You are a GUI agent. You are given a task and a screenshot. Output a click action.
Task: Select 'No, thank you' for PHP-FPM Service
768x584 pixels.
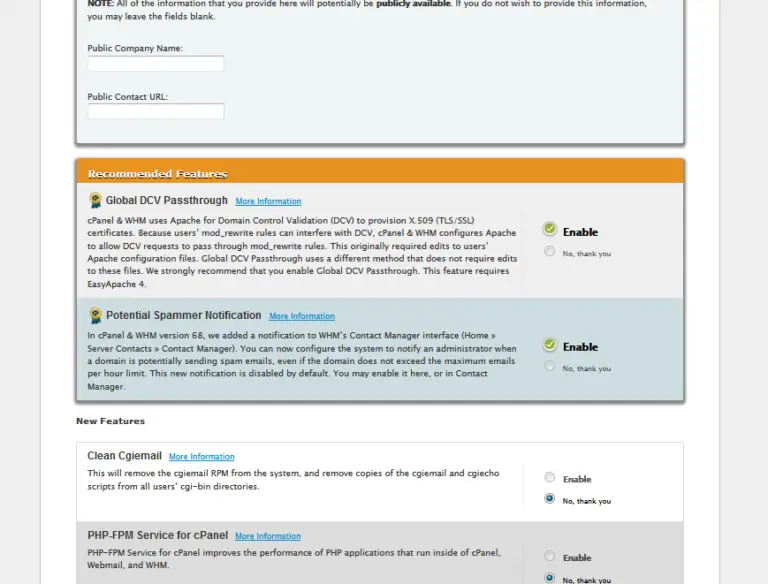(549, 578)
